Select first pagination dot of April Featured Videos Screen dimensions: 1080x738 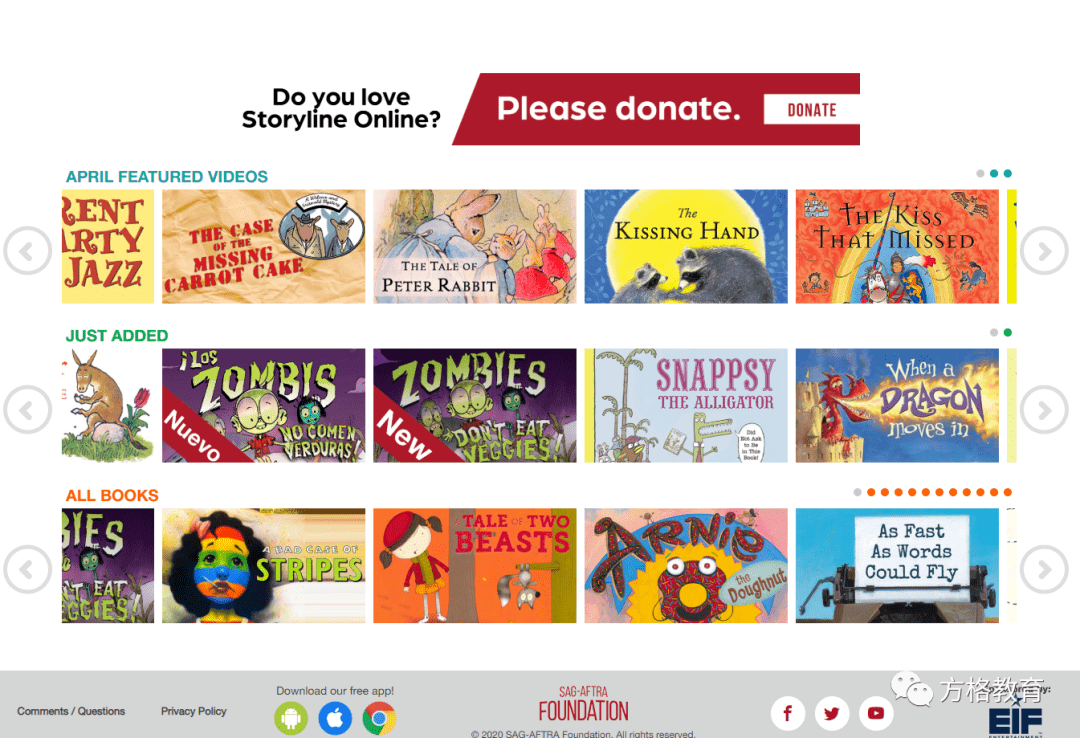coord(980,174)
